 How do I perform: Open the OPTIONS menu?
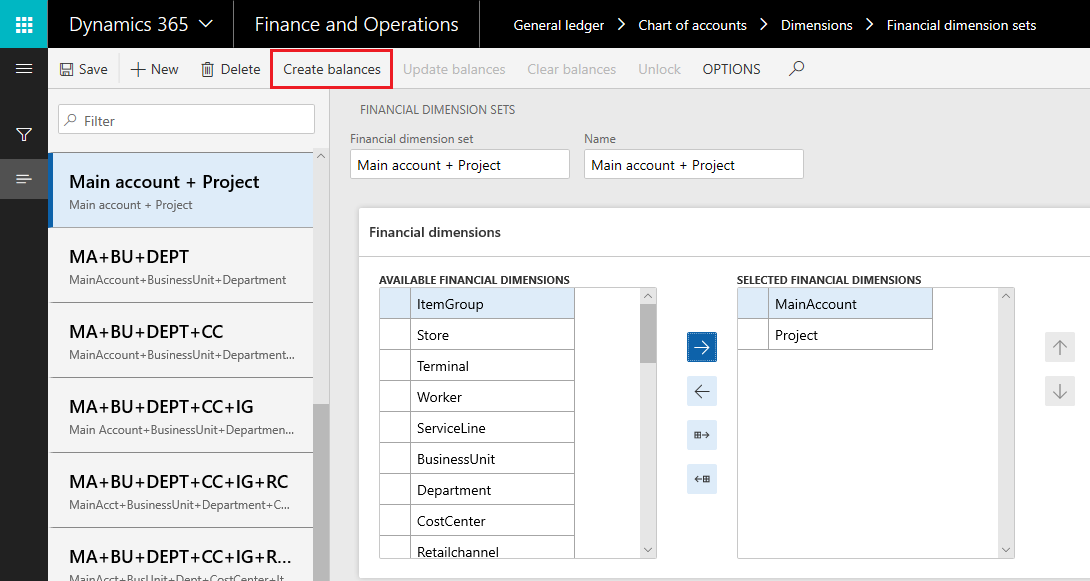pos(731,69)
